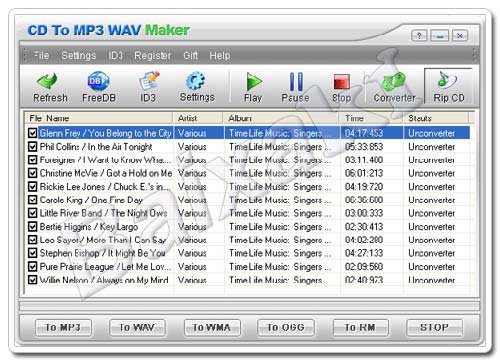Click the To WMA button

click(212, 327)
